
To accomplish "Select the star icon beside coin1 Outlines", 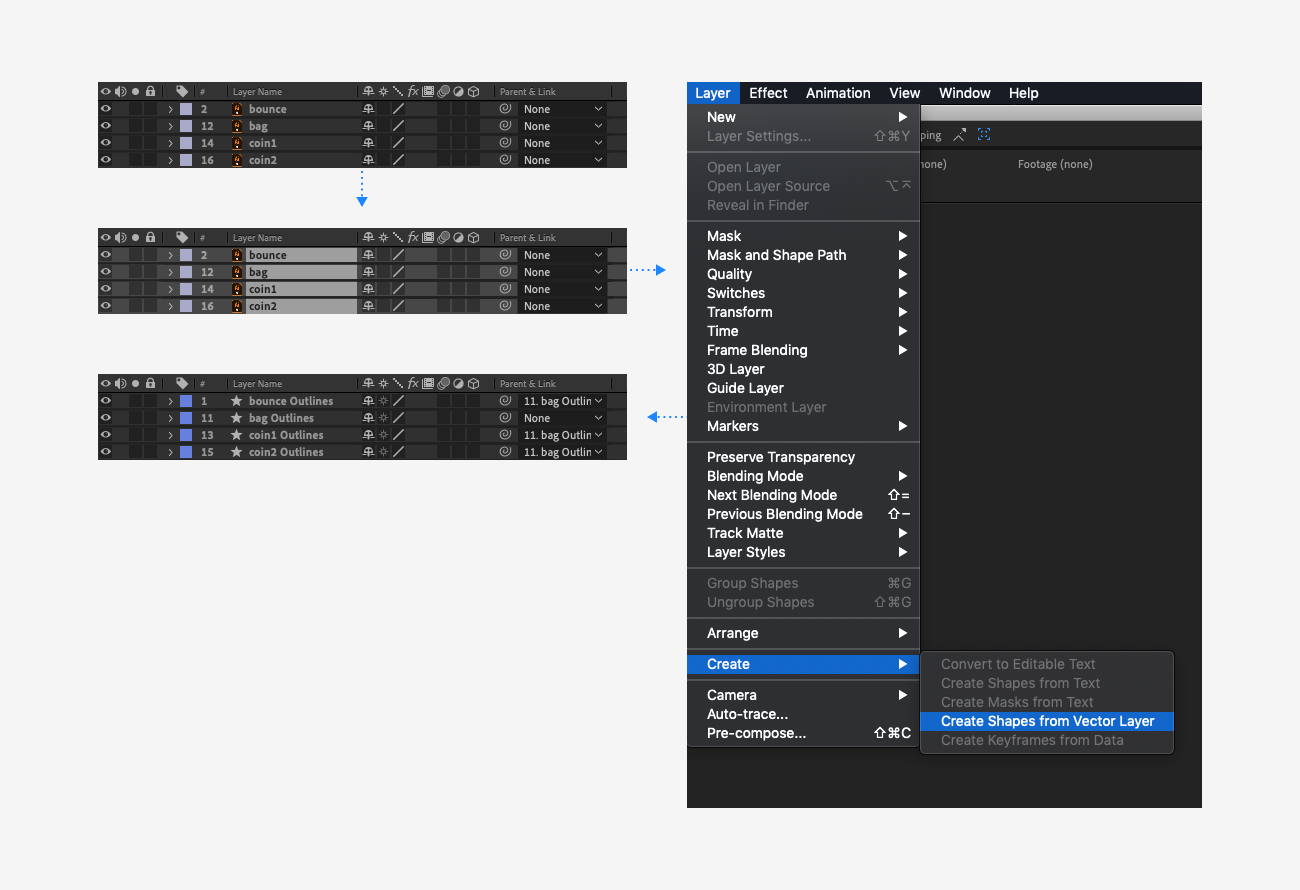I will [237, 435].
